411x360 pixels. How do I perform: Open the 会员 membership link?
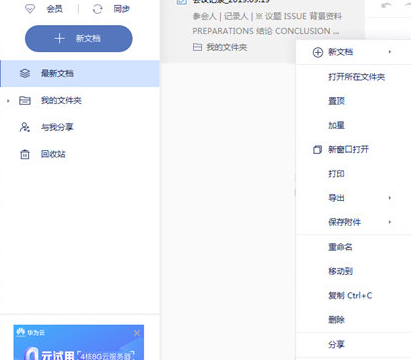pyautogui.click(x=54, y=9)
